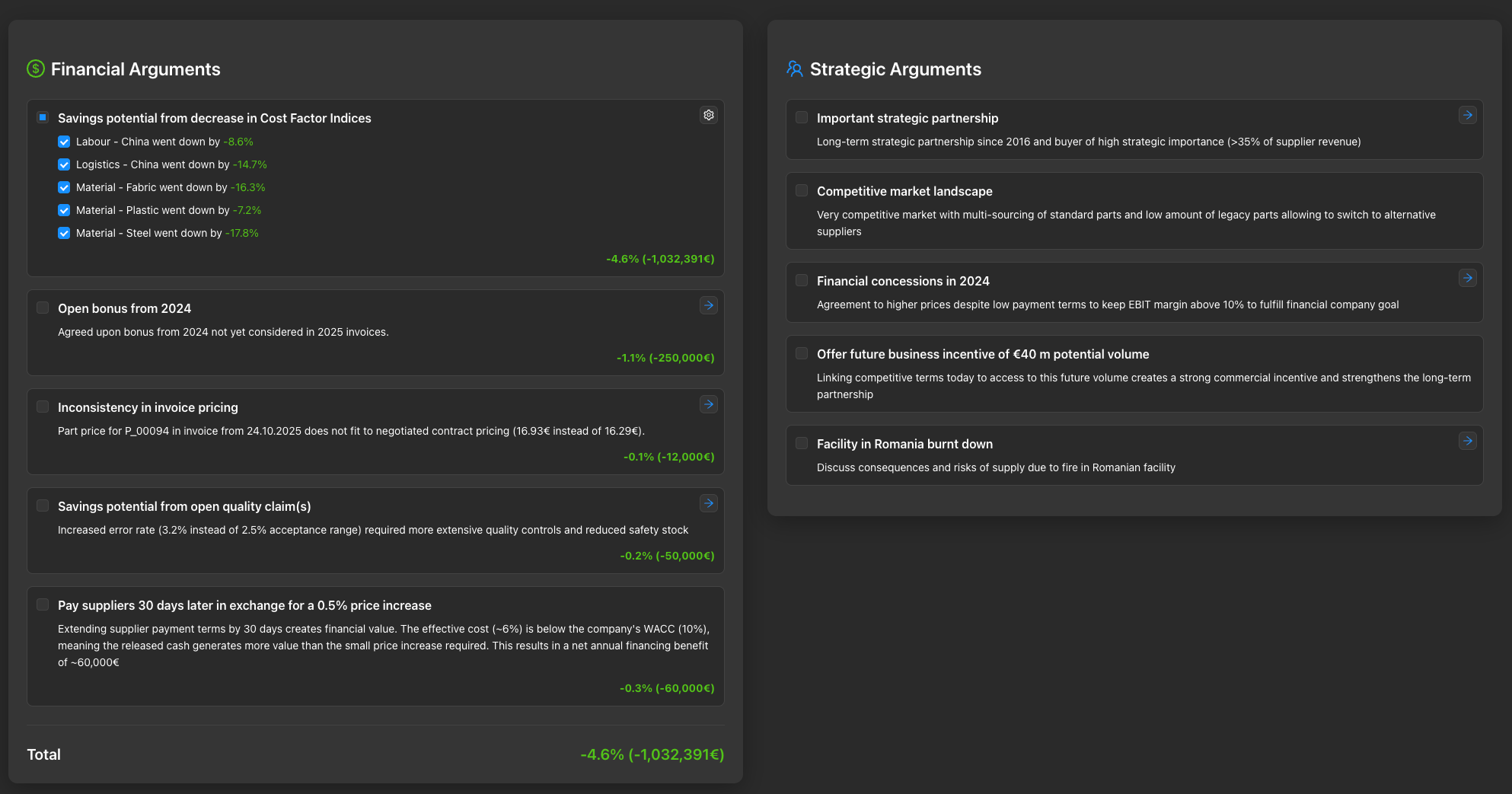Toggle master checkbox for Cost Factor Indices
1512x794 pixels.
[x=43, y=116]
